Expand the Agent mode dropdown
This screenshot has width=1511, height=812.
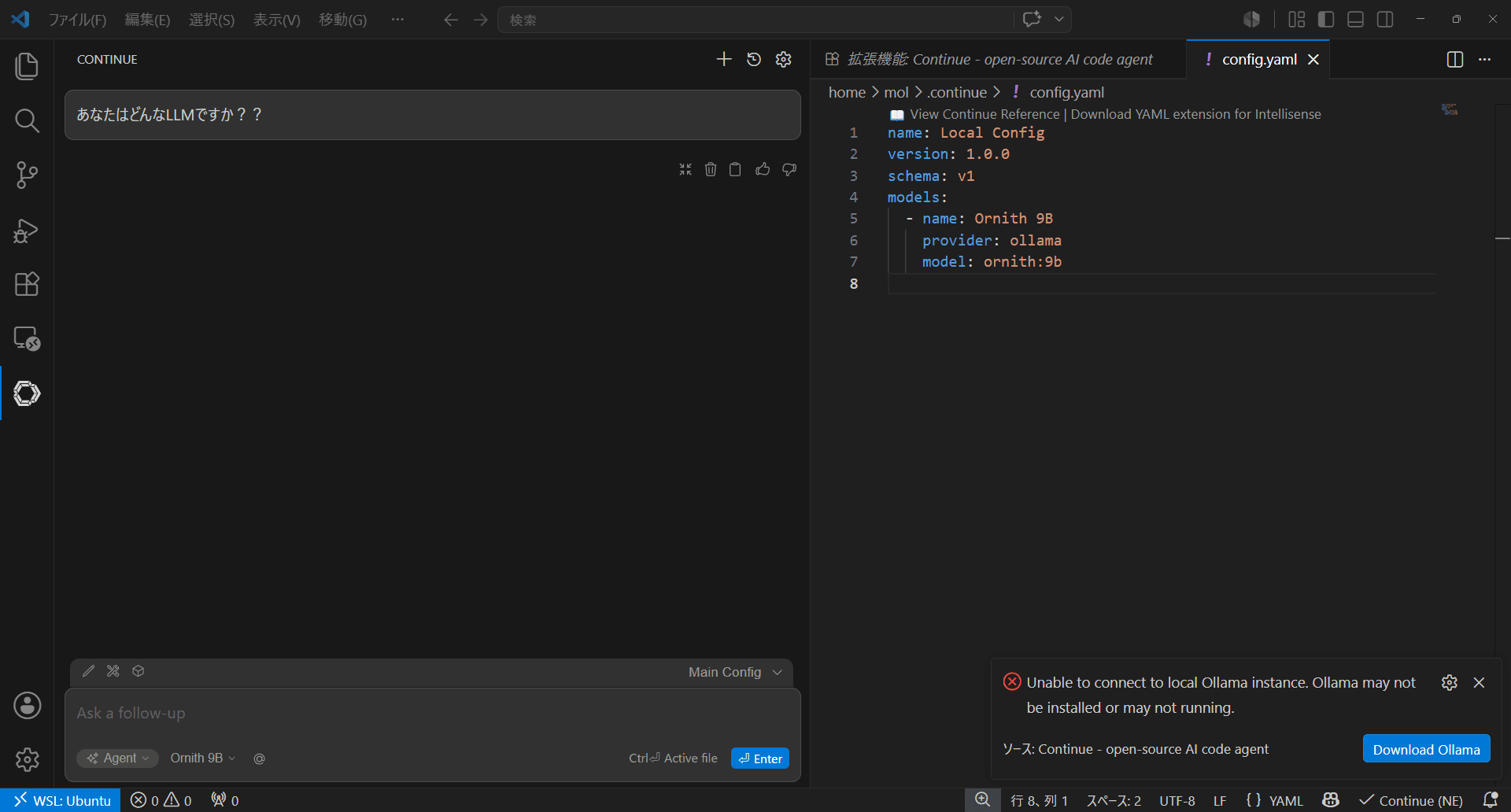point(118,758)
